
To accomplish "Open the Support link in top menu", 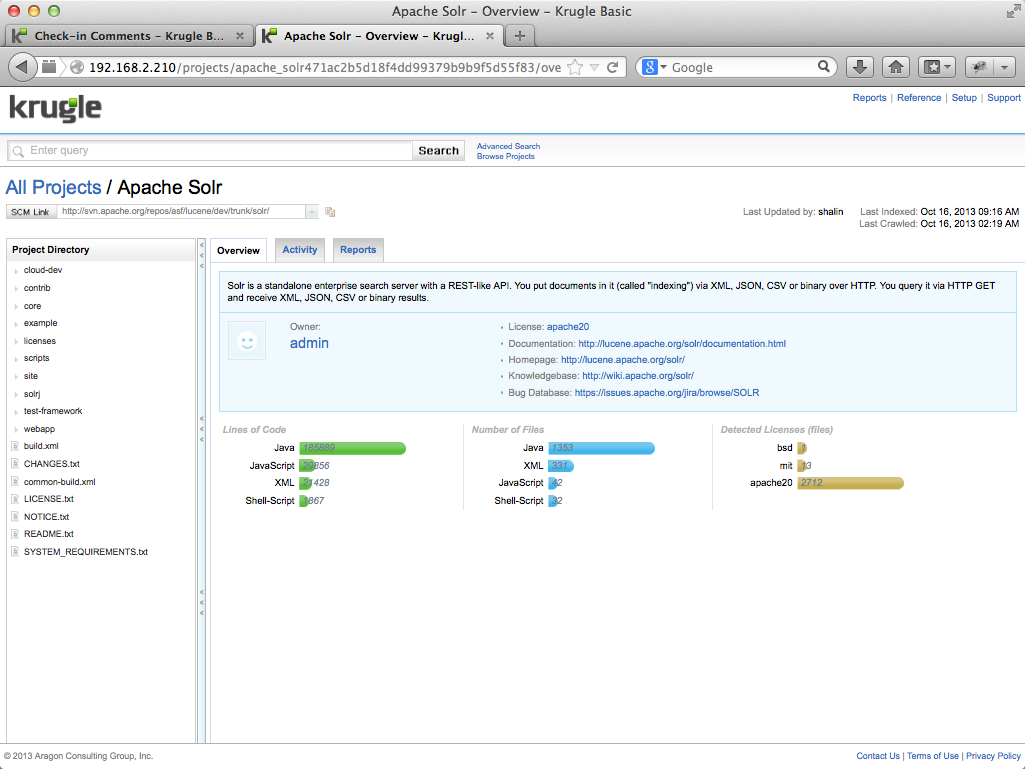I will (1003, 97).
